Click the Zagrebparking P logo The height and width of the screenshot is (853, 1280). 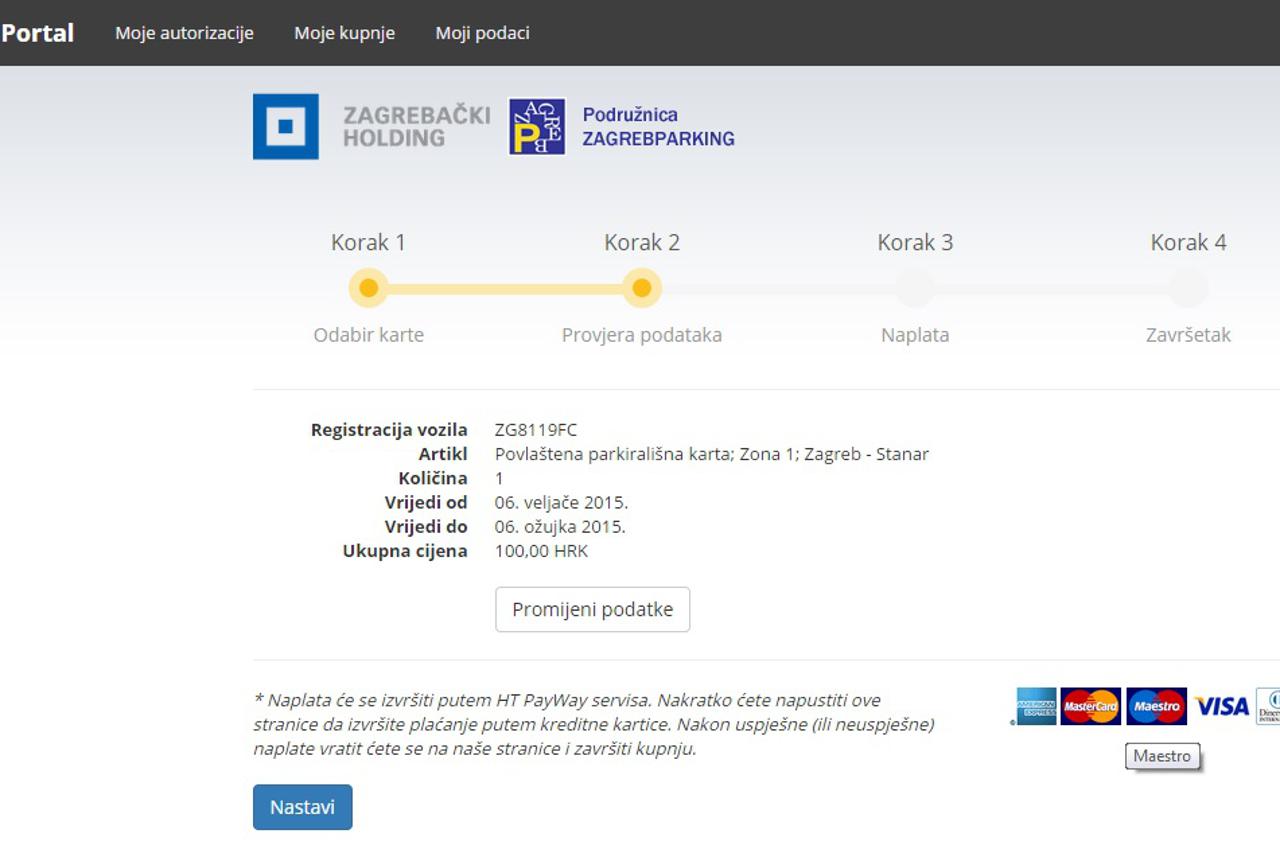point(537,127)
